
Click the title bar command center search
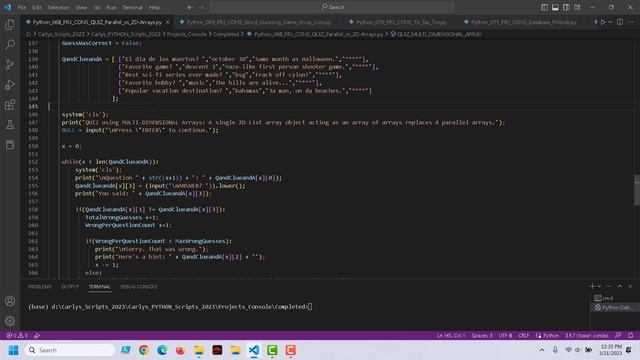point(332,7)
